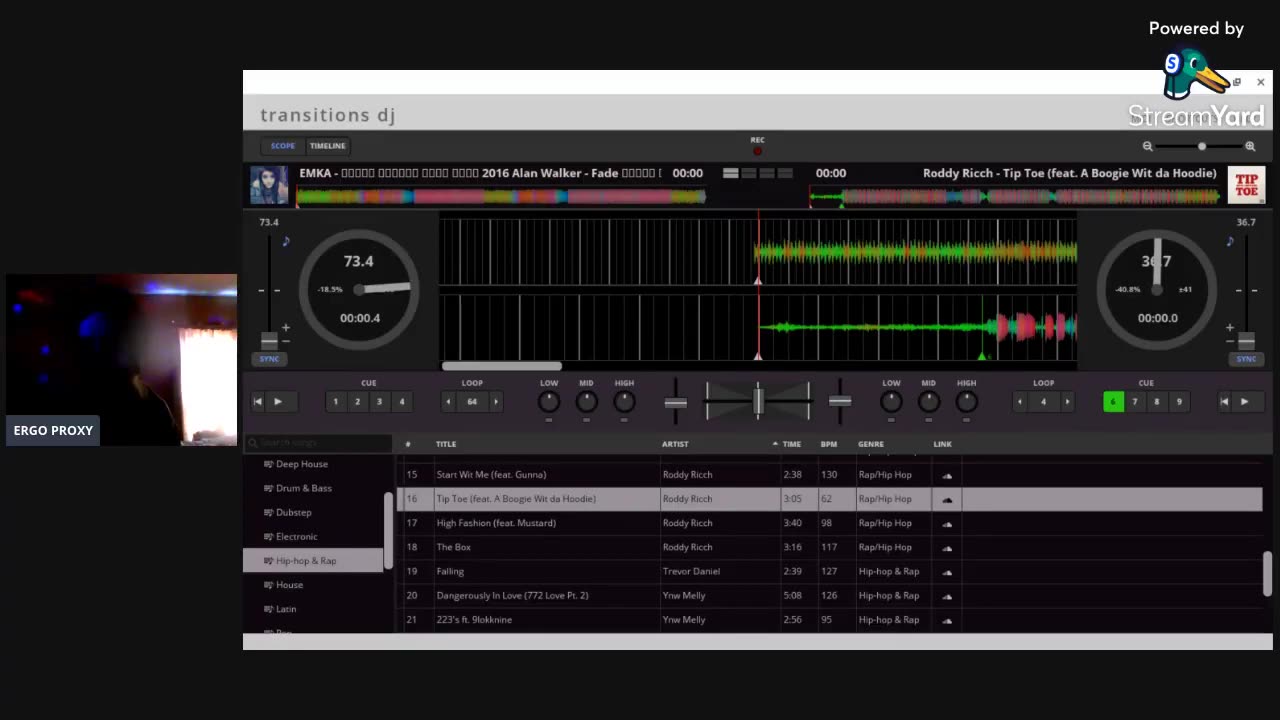This screenshot has width=1280, height=720.
Task: Increase left deck loop length arrow
Action: [495, 402]
